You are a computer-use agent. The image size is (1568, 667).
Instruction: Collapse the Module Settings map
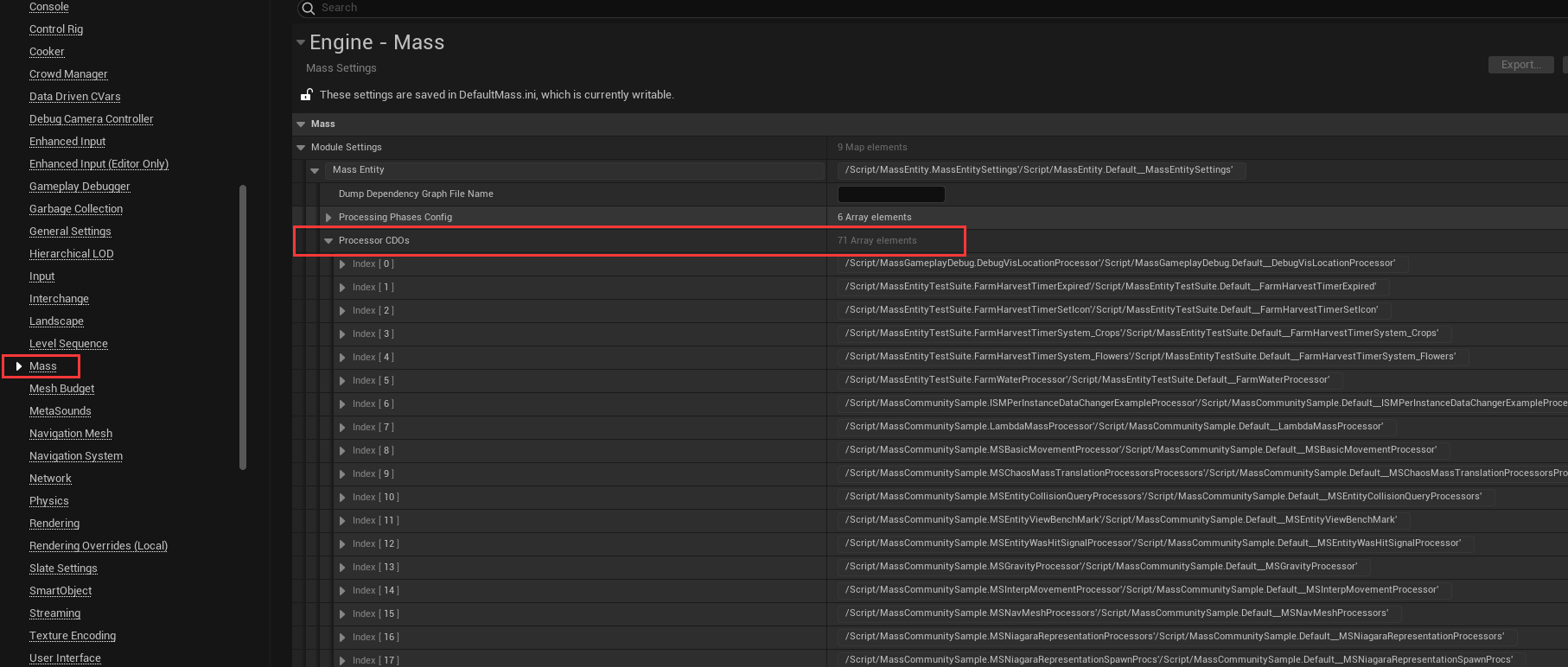[x=302, y=148]
